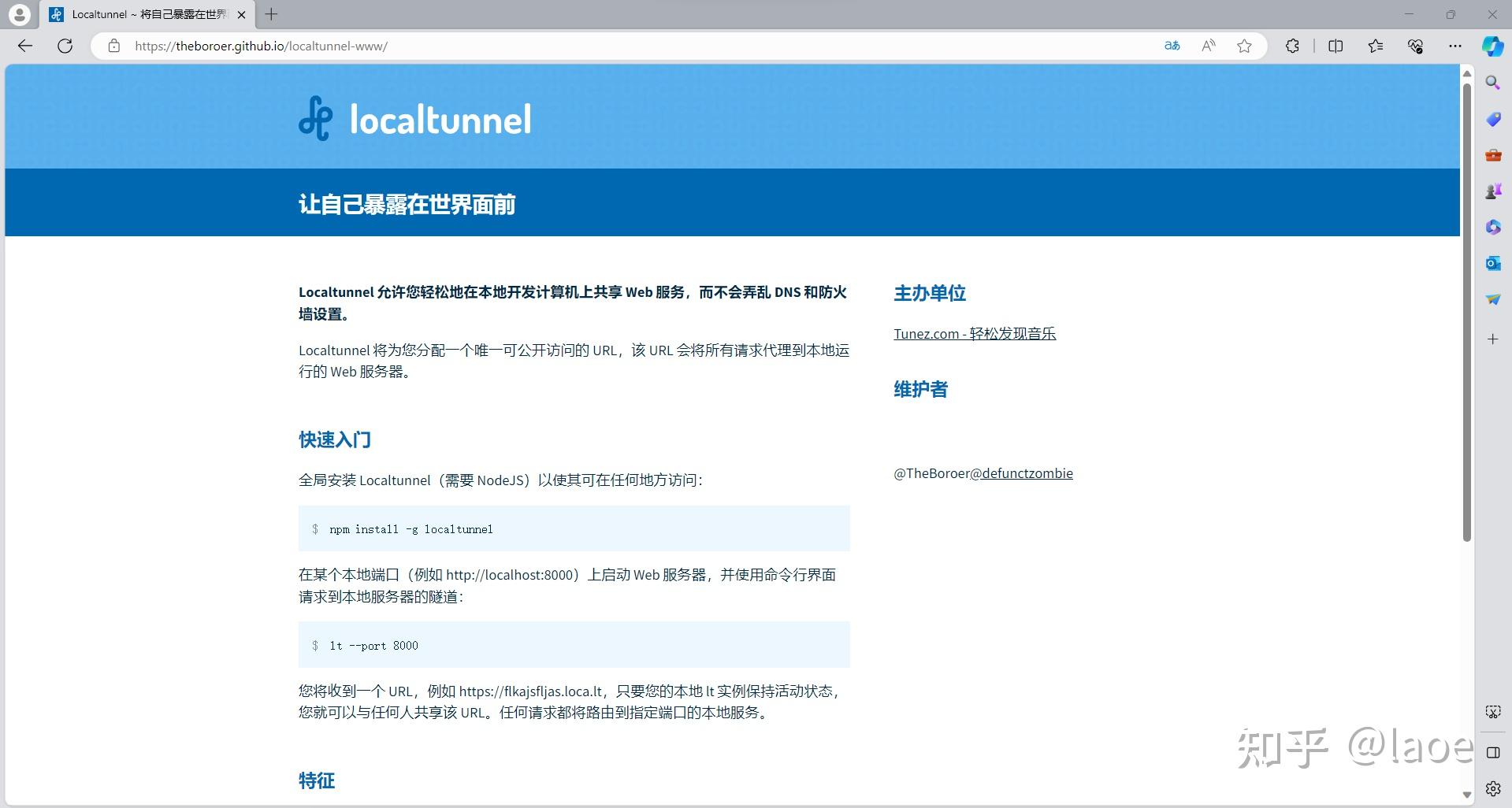Follow the Tunez.com music link
1512x808 pixels.
tap(974, 333)
